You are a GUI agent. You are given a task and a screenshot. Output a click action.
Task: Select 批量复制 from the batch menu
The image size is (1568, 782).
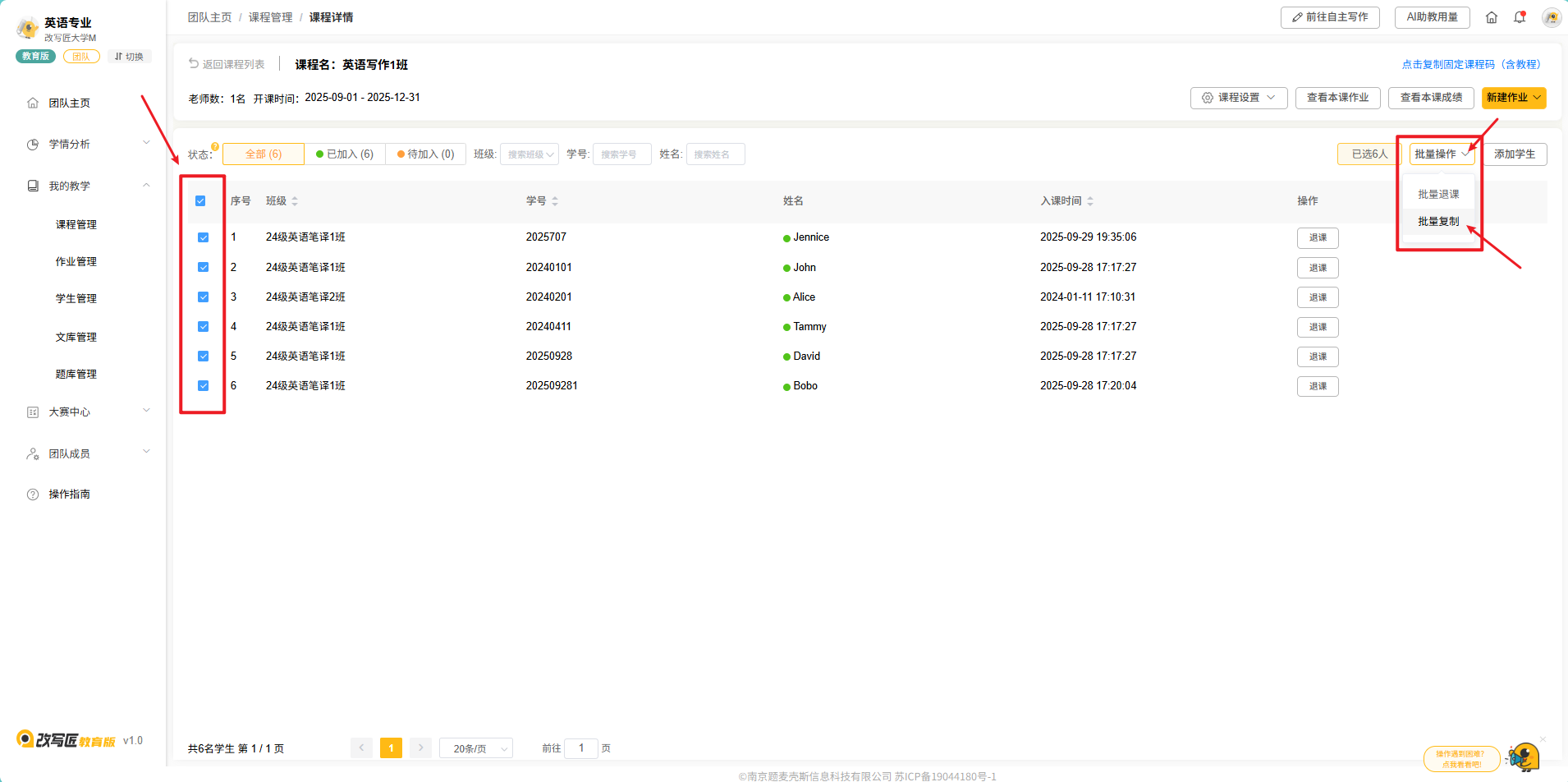(1438, 222)
